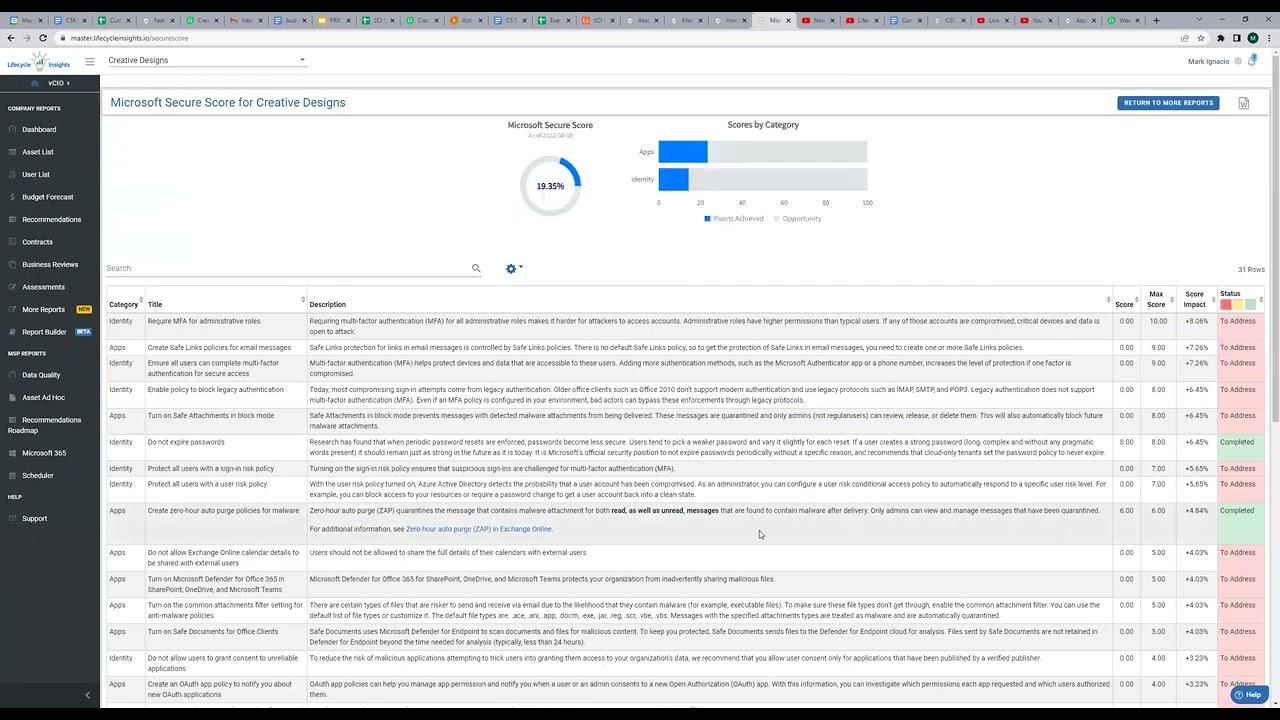Open Recommendations in the sidebar
Image resolution: width=1280 pixels, height=720 pixels.
pos(51,219)
